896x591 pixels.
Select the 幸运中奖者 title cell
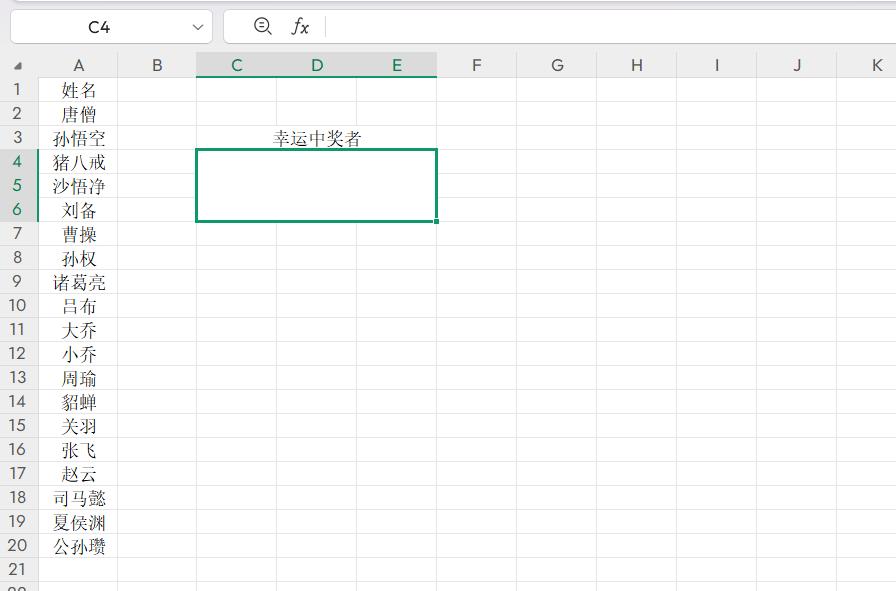316,138
